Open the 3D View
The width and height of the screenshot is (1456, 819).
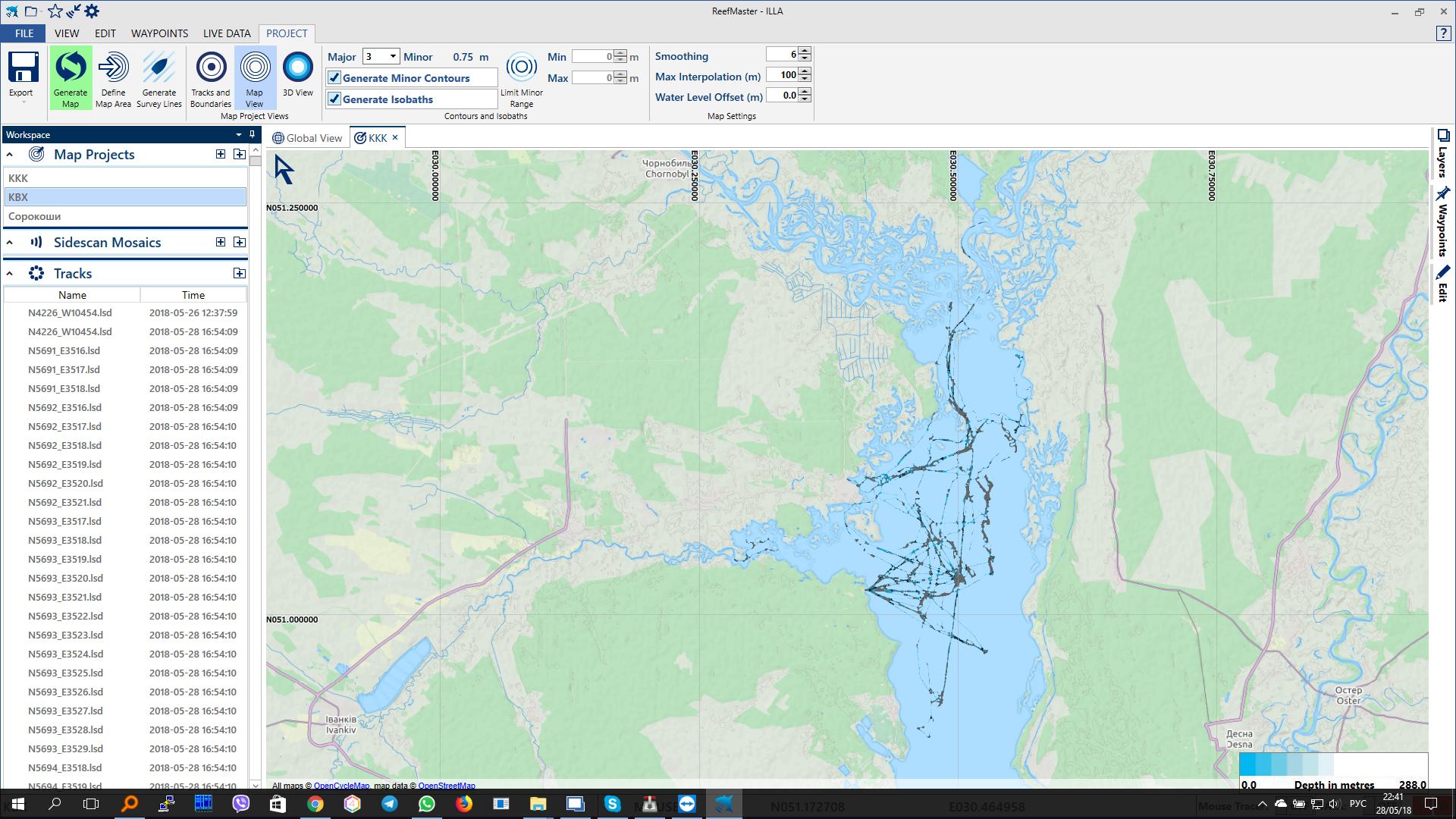click(297, 68)
